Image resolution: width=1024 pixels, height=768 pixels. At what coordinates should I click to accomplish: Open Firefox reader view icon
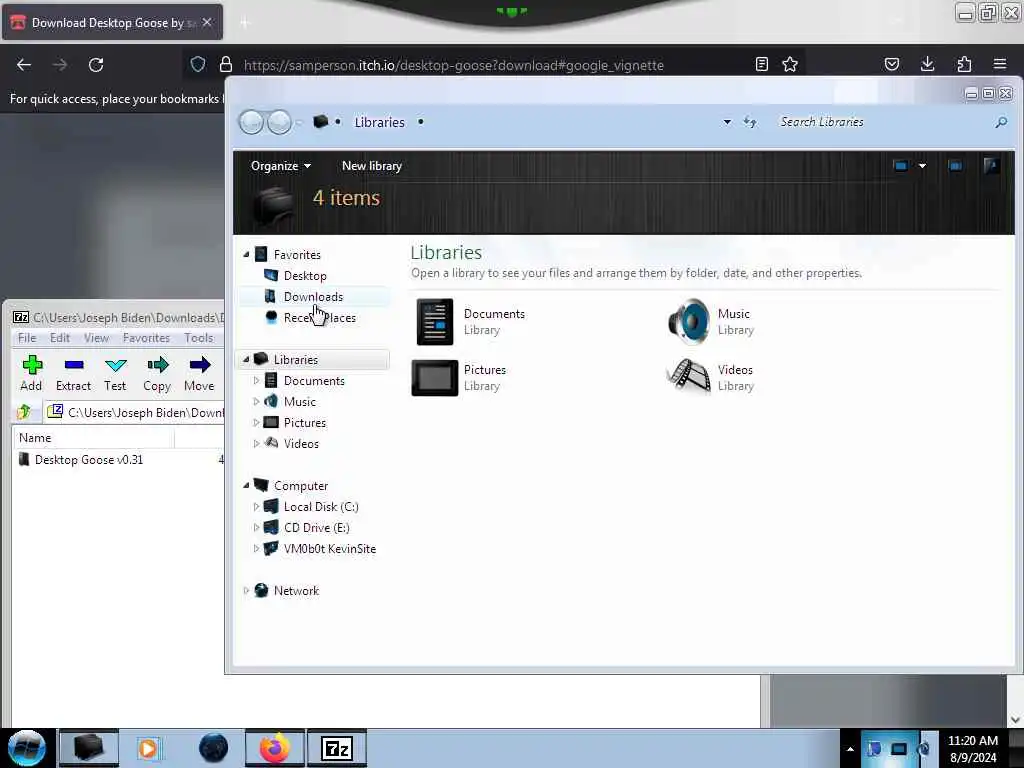[761, 64]
